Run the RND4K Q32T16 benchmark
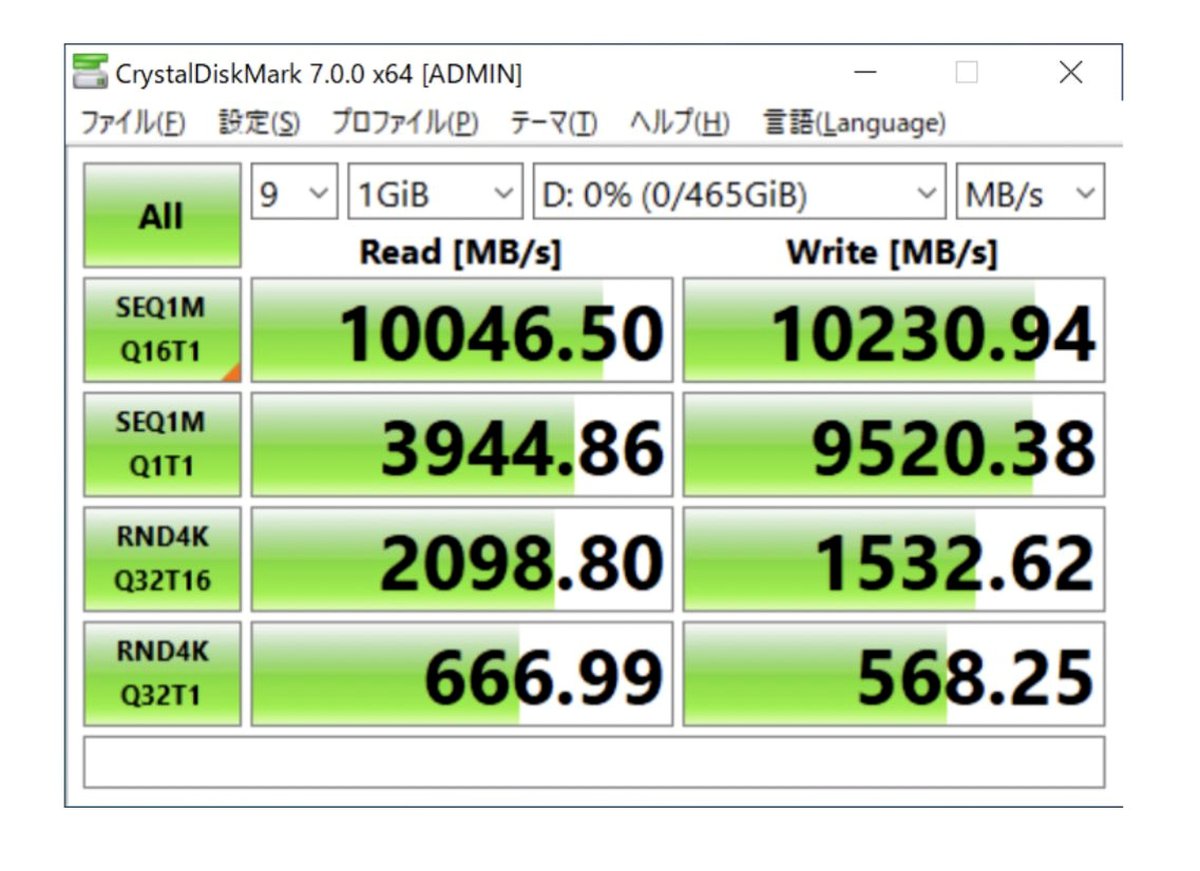This screenshot has width=1200, height=871. [x=162, y=559]
